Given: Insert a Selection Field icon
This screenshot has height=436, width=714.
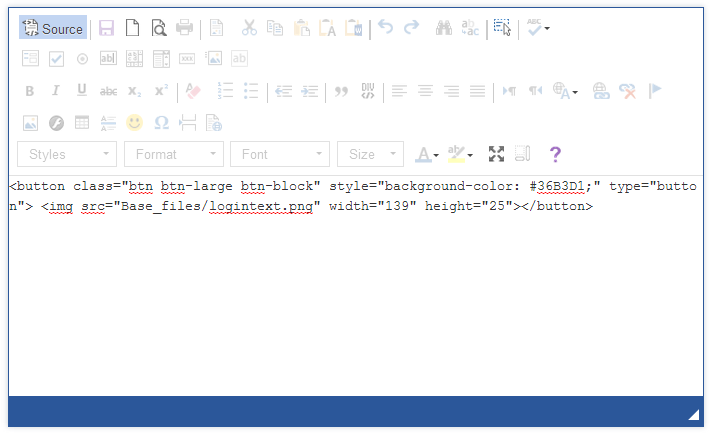Looking at the screenshot, I should point(161,59).
